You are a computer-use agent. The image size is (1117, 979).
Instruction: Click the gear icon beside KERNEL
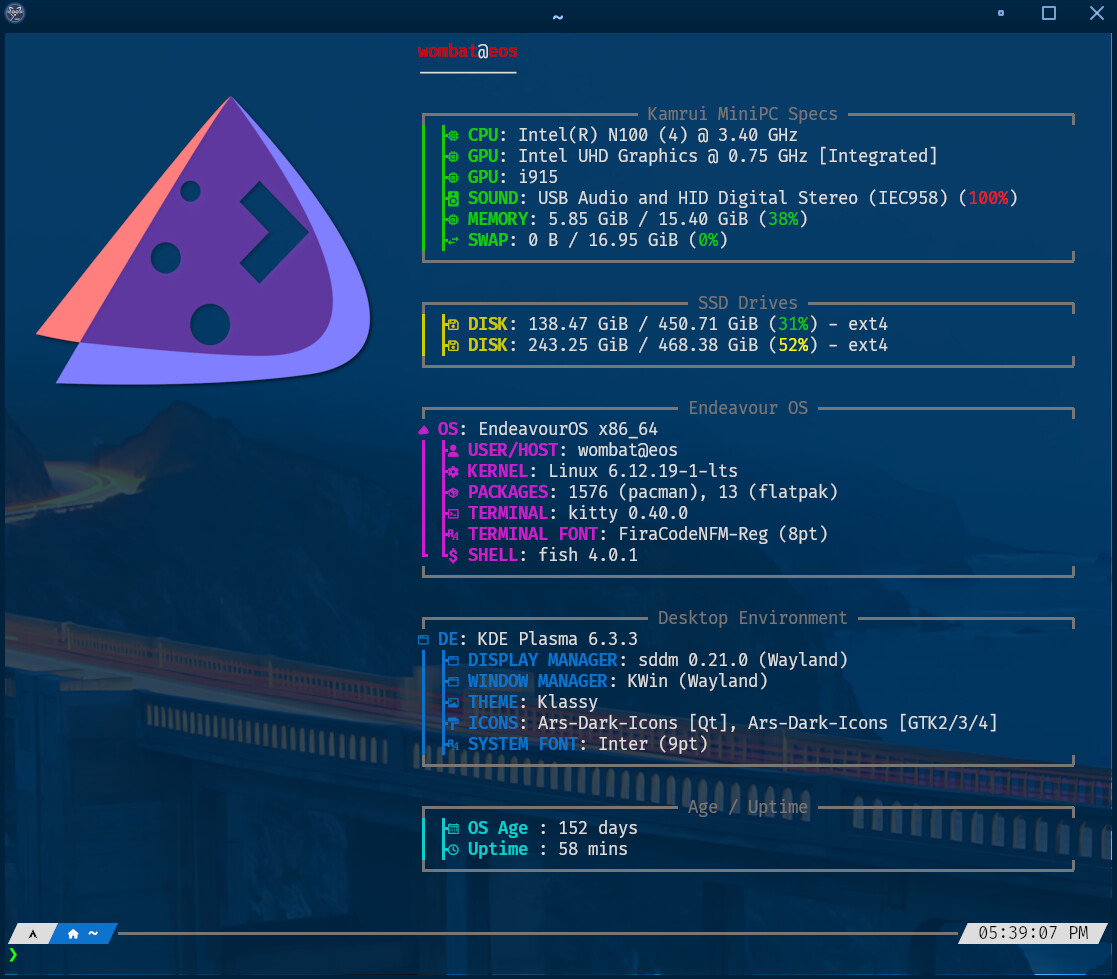pos(452,471)
